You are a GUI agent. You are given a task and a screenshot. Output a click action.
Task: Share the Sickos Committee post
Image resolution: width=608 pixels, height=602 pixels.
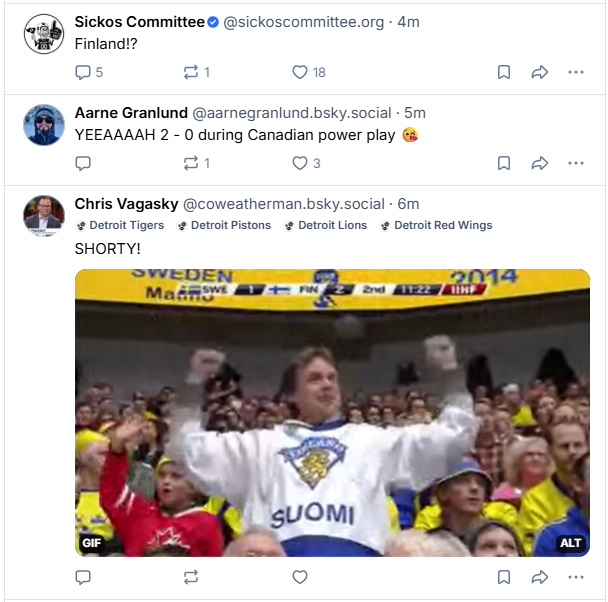(x=540, y=72)
